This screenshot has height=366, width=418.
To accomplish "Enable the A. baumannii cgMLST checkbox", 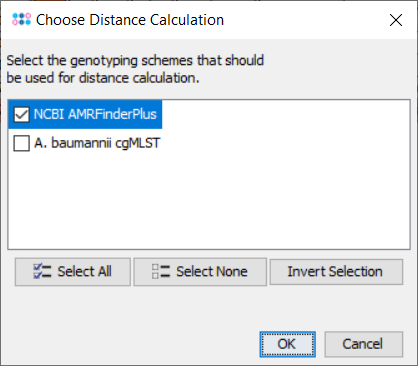I will [22, 143].
